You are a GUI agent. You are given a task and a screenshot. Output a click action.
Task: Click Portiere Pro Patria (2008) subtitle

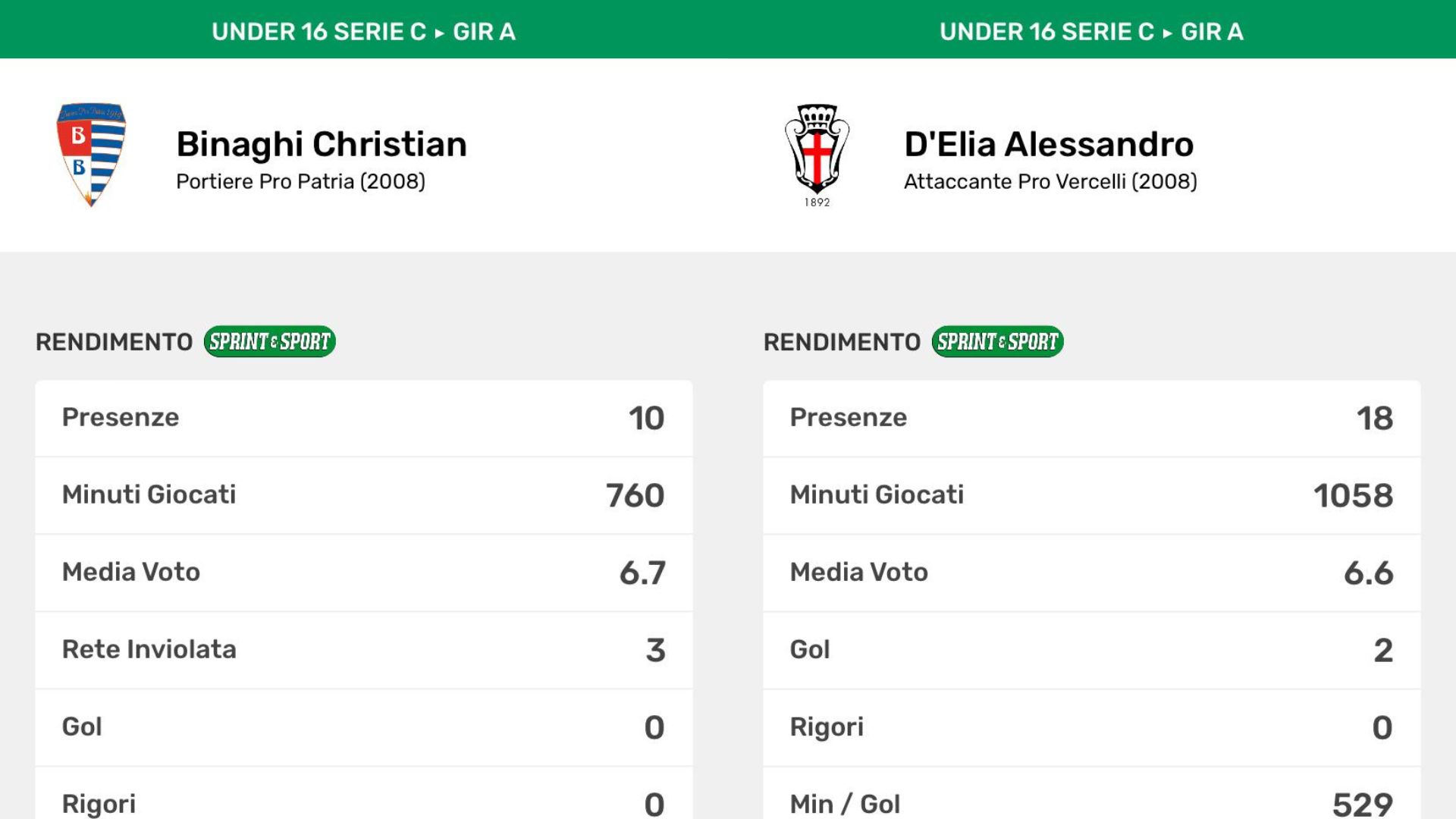point(300,182)
